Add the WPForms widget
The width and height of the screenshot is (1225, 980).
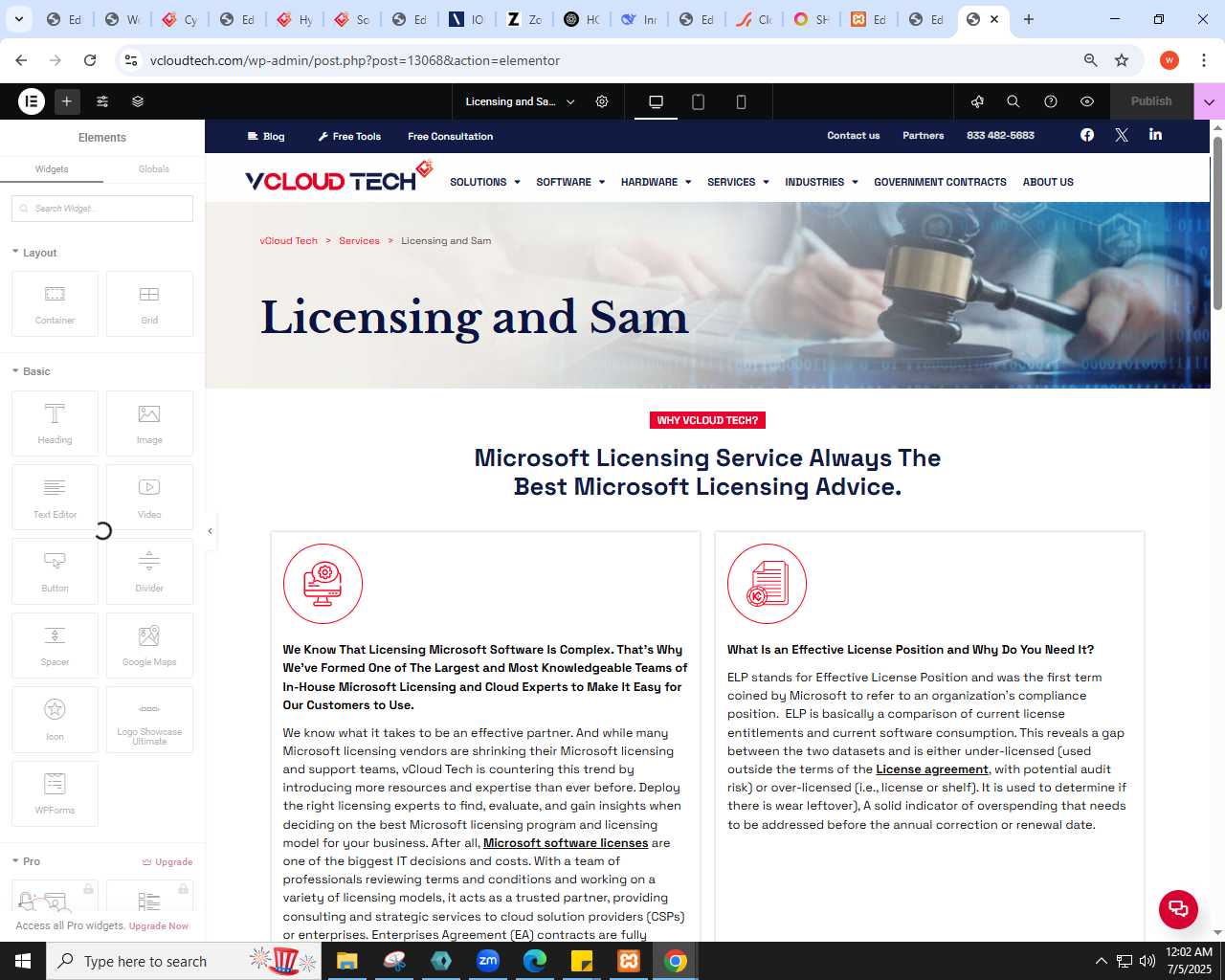[55, 793]
